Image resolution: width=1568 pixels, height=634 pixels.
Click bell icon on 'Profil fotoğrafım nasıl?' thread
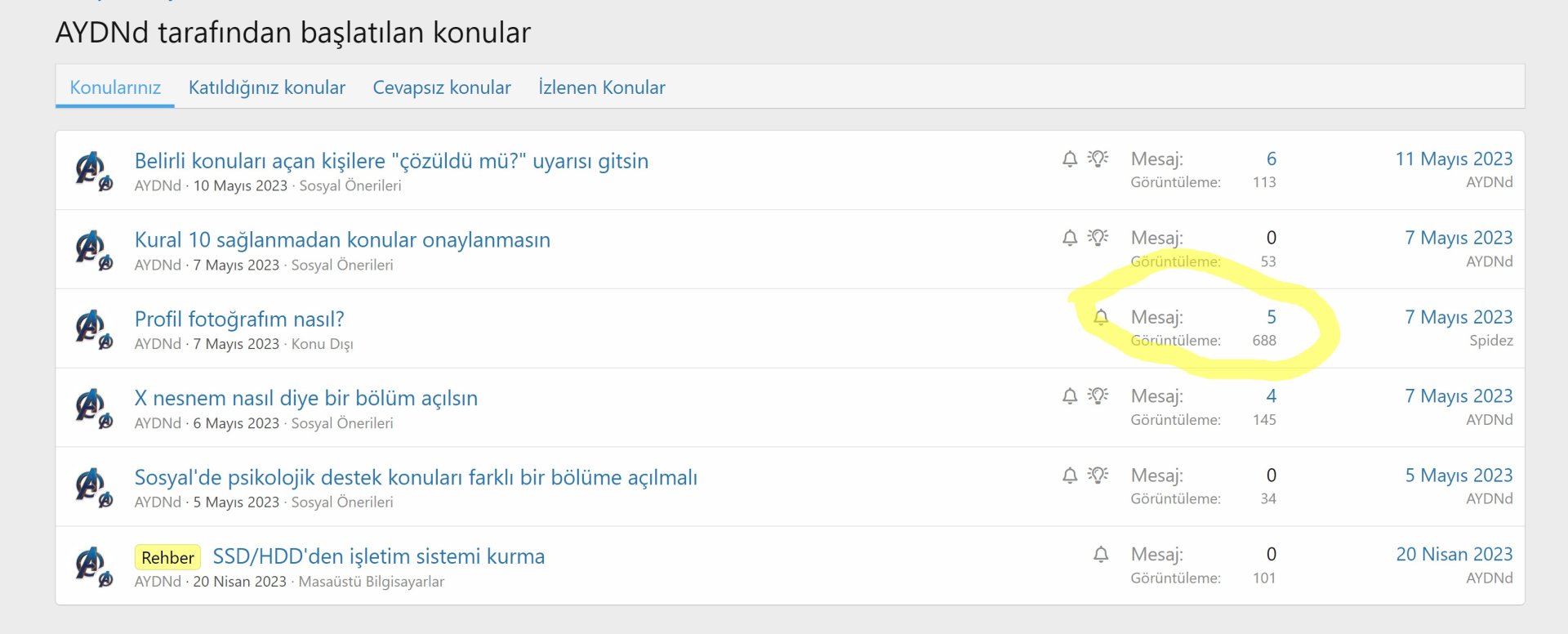click(x=1101, y=317)
